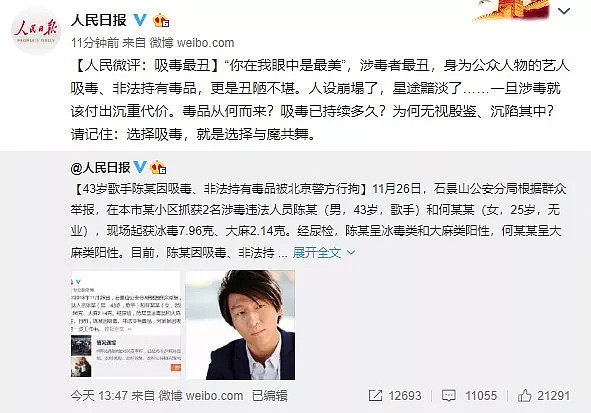591x413 pixels.
Task: Click the bottom 微博 weibo.com source link
Action: point(201,396)
